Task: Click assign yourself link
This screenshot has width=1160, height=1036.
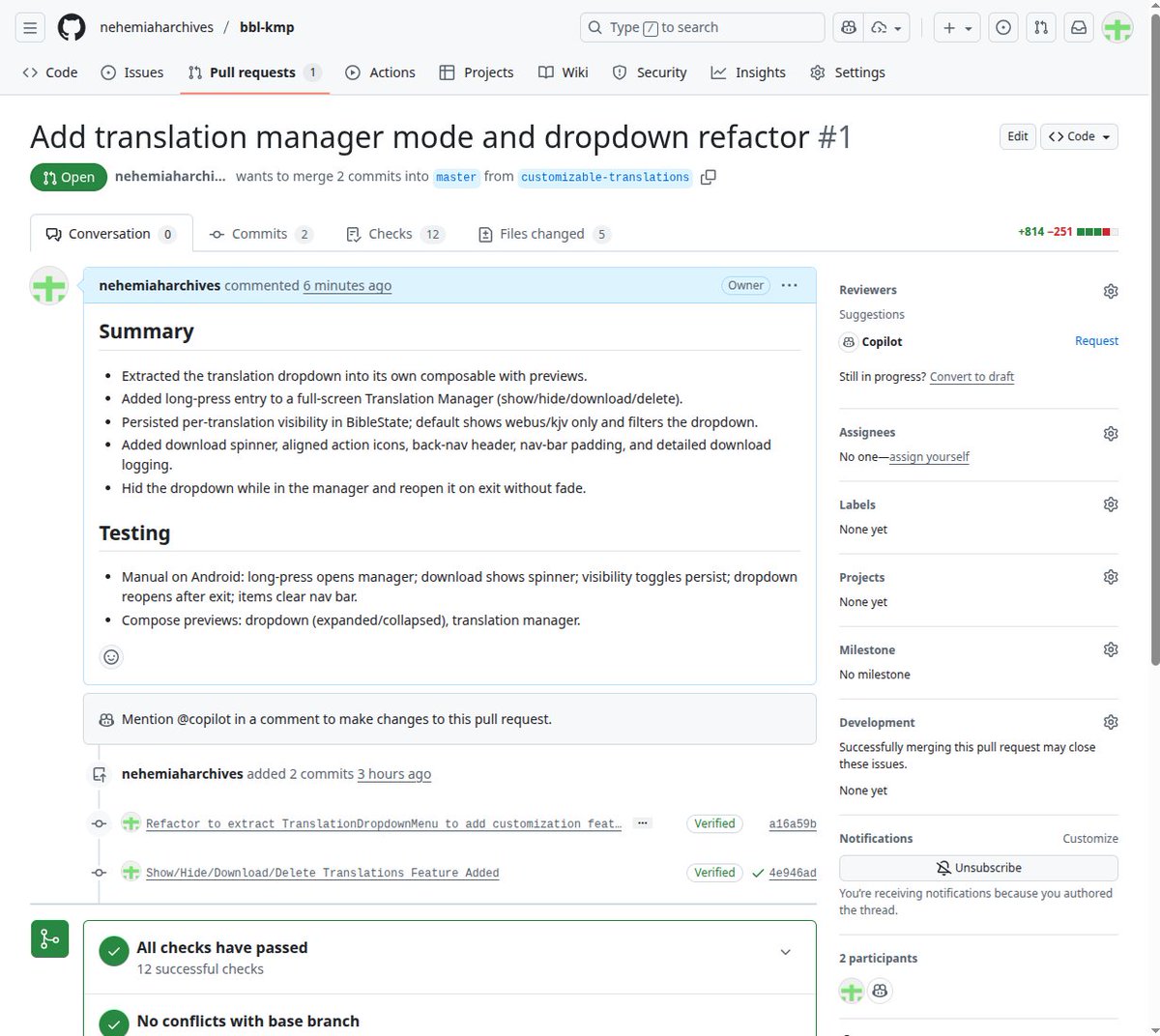Action: 929,457
